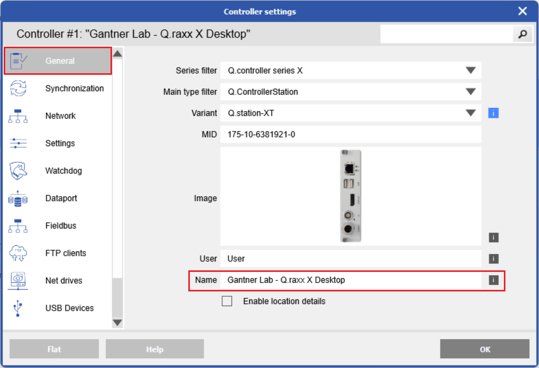Click the Synchronization arrows icon
The image size is (539, 368).
pyautogui.click(x=18, y=88)
